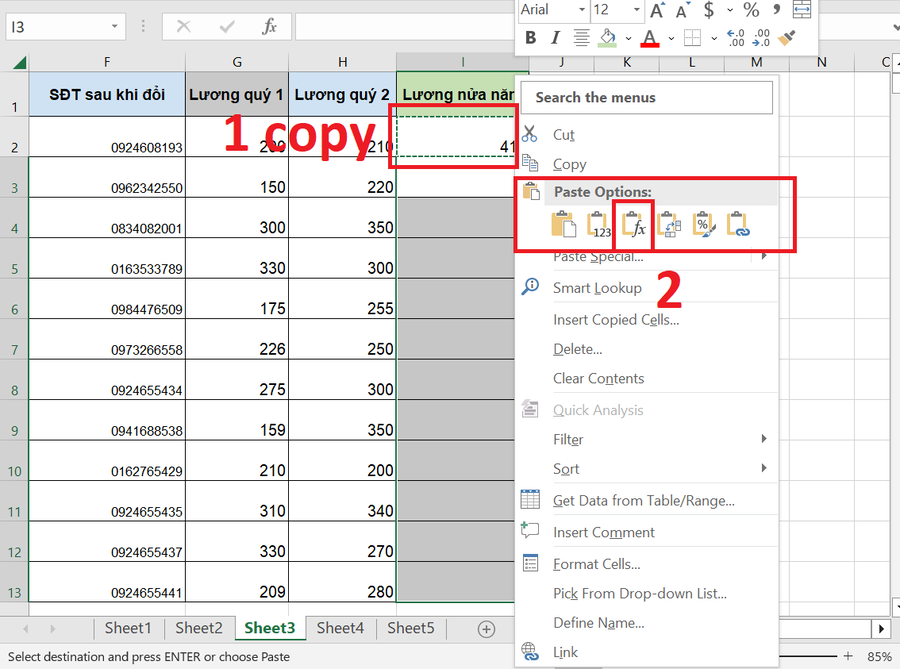The height and width of the screenshot is (669, 900).
Task: Apply Accounting dollar number format
Action: click(x=709, y=10)
